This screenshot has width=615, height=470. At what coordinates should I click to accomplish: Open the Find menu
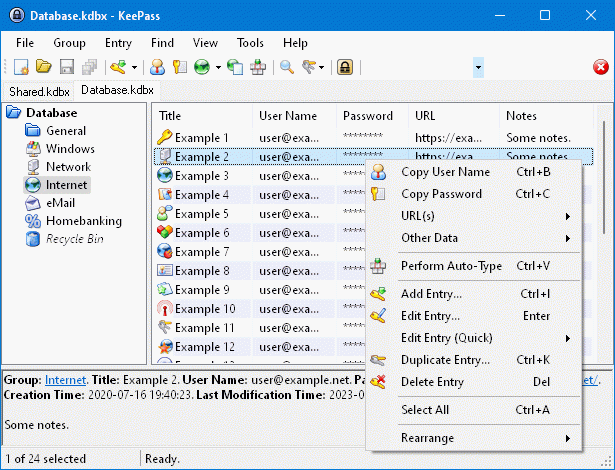coord(162,43)
